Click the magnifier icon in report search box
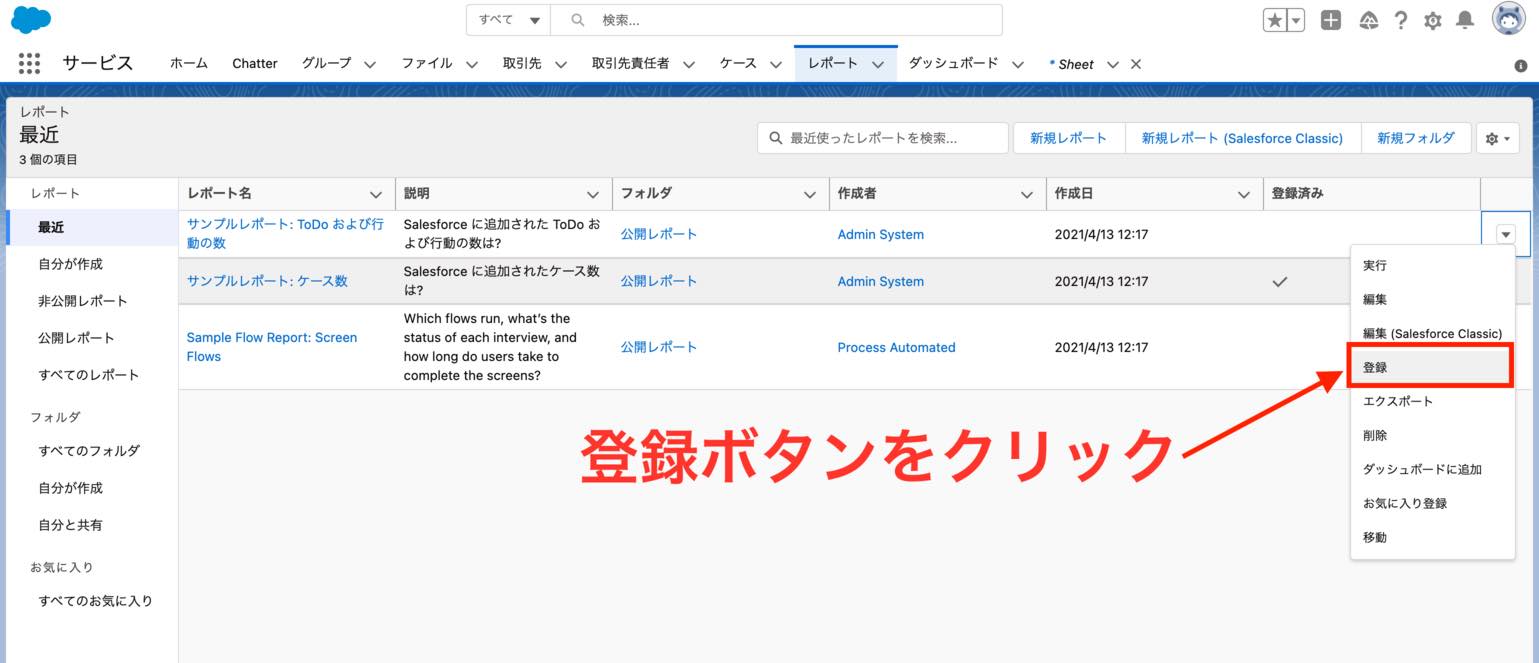This screenshot has width=1539, height=663. (x=776, y=138)
